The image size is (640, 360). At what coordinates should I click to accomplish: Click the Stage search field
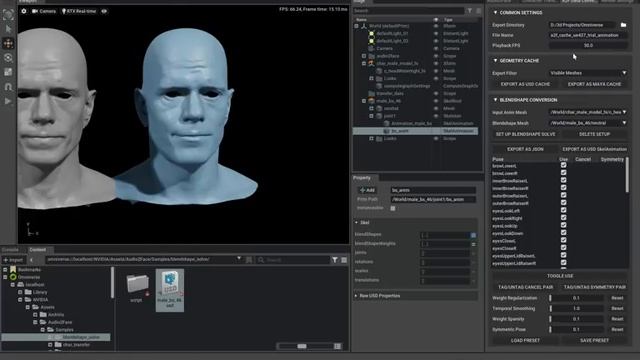point(409,11)
